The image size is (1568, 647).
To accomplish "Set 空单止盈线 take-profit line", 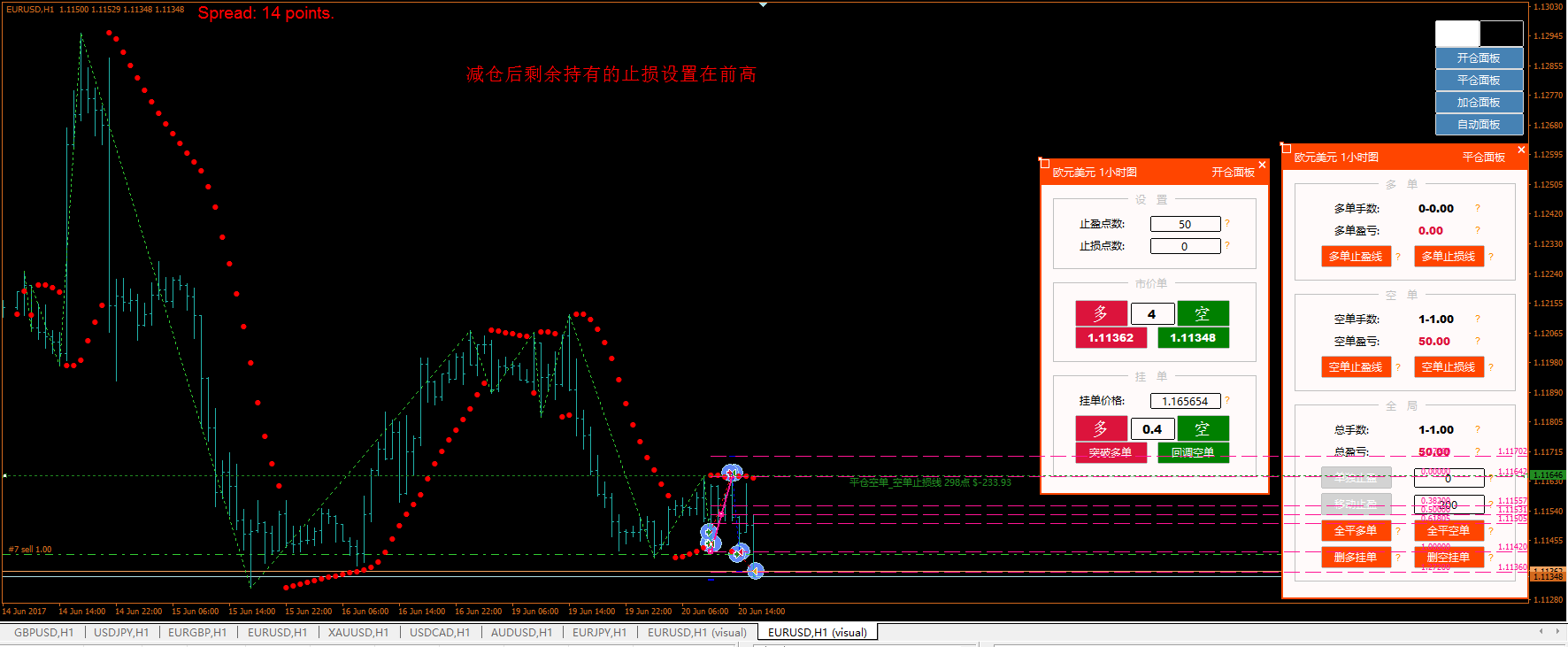I will point(1356,367).
